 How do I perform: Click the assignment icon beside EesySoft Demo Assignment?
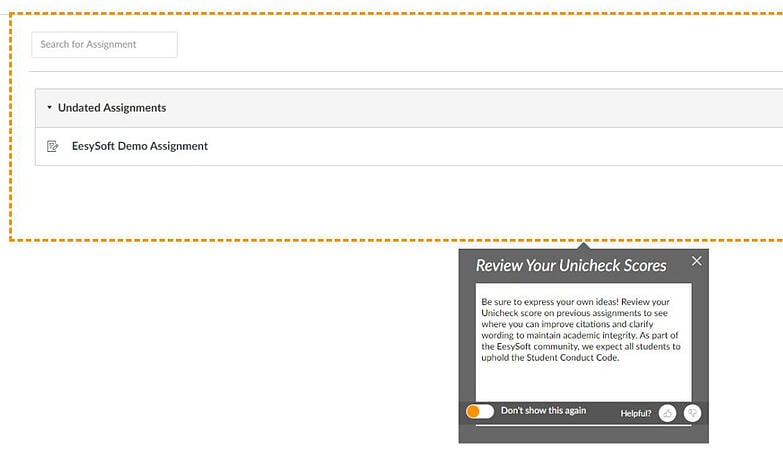52,146
